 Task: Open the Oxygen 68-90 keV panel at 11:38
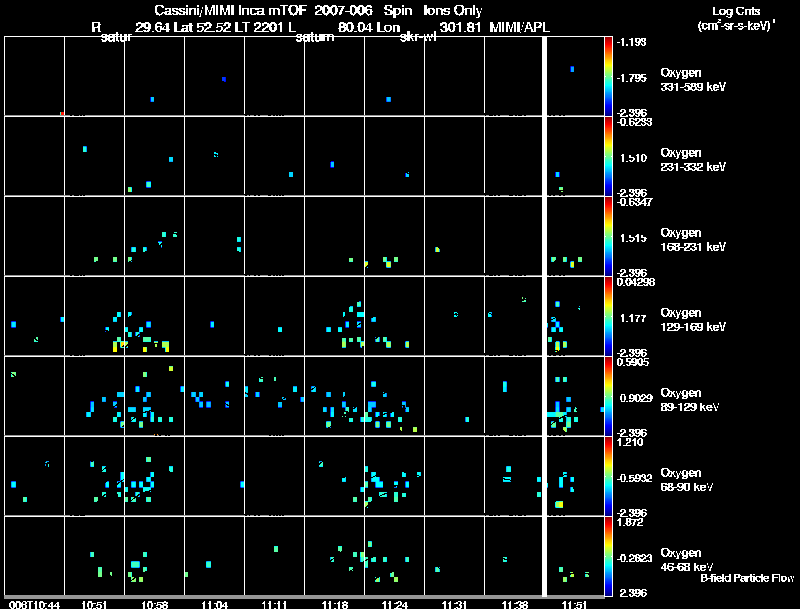[x=513, y=476]
